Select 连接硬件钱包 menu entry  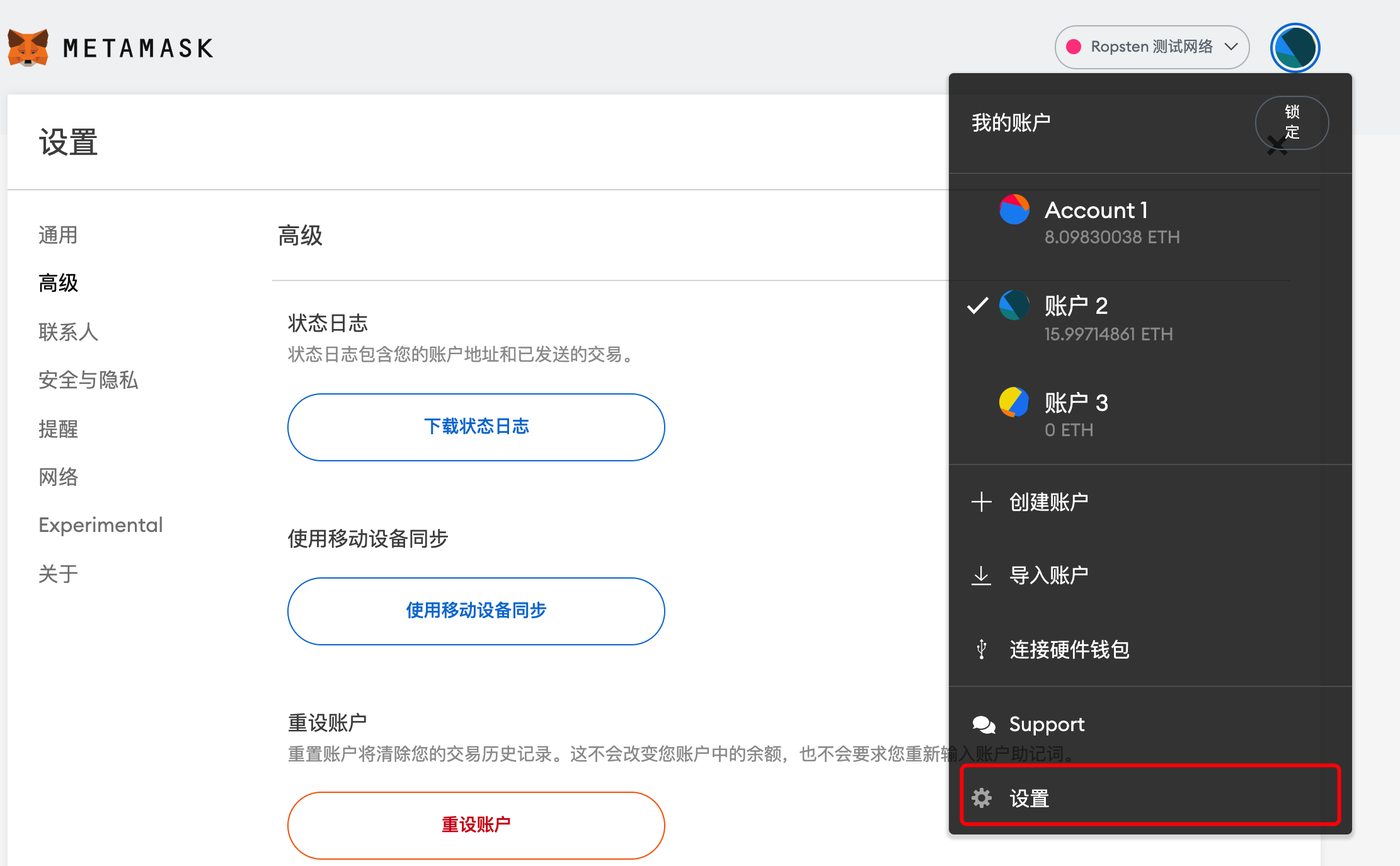(1069, 649)
